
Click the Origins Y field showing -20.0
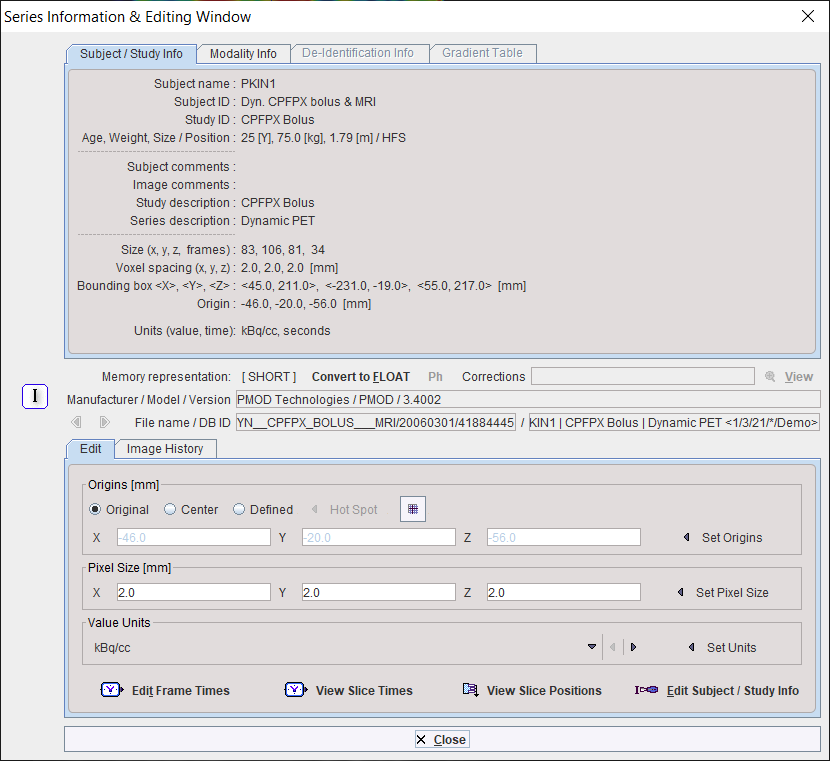[378, 537]
